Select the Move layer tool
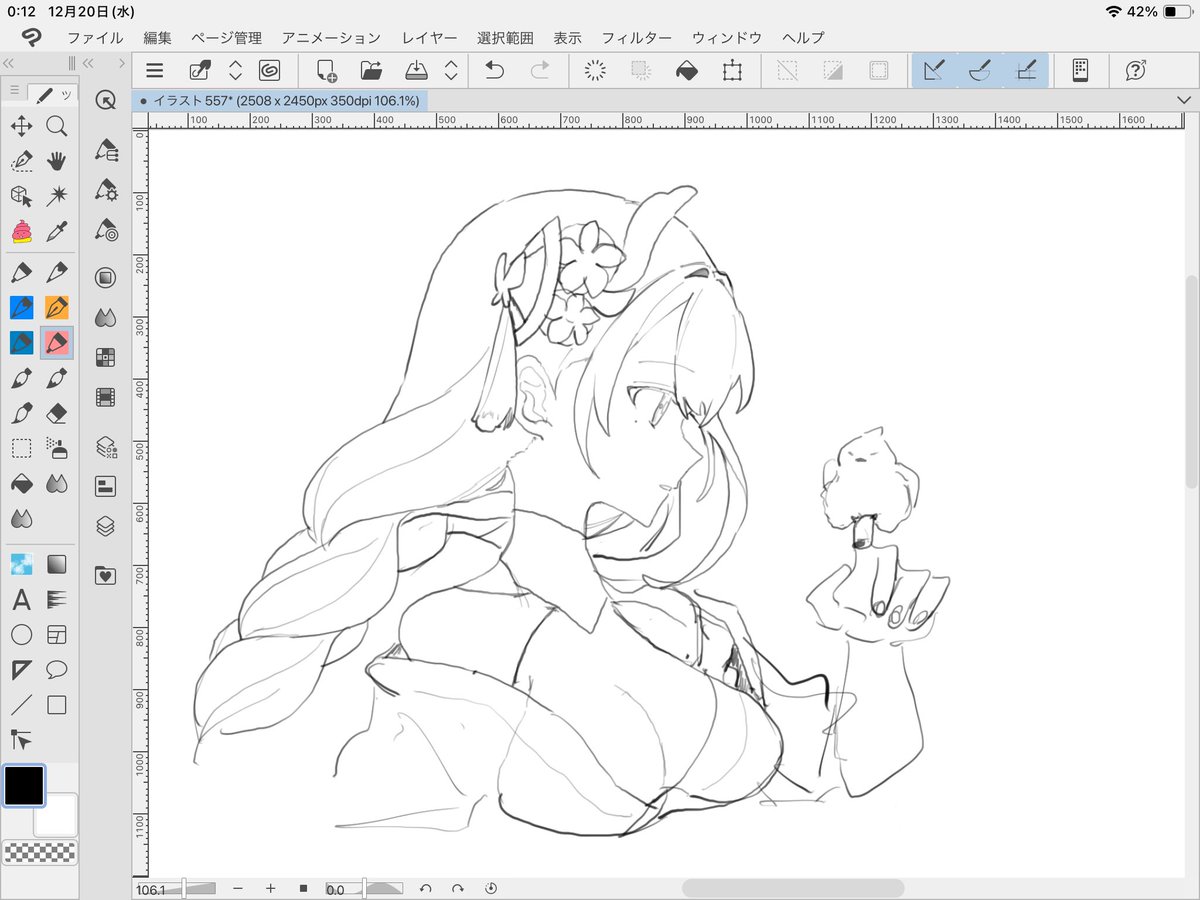Image resolution: width=1200 pixels, height=900 pixels. pyautogui.click(x=21, y=126)
